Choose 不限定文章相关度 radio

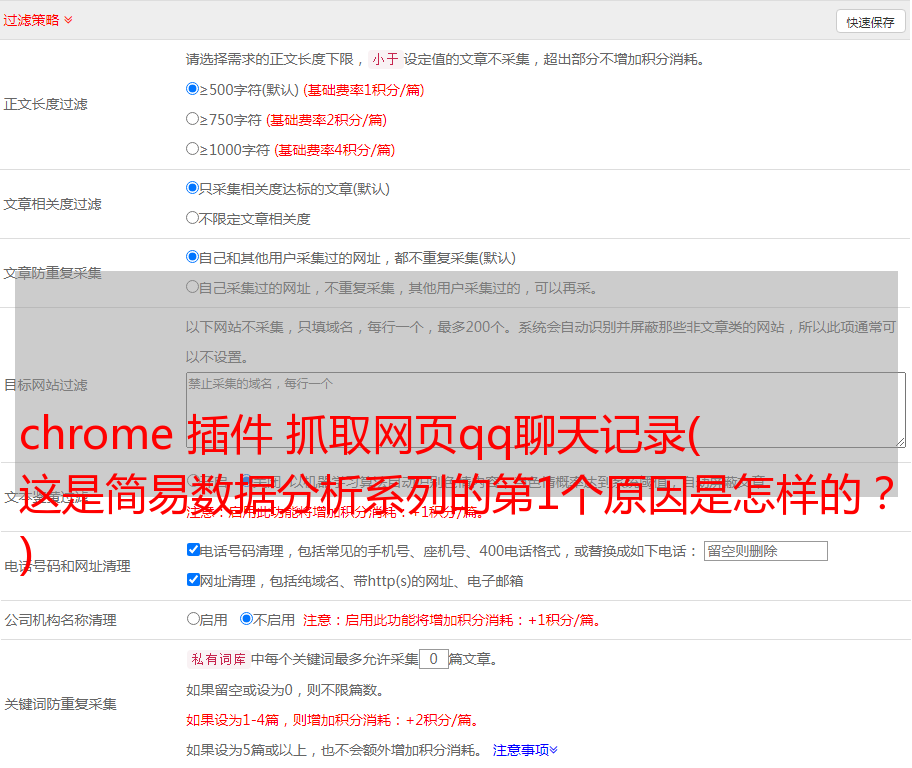pyautogui.click(x=192, y=218)
